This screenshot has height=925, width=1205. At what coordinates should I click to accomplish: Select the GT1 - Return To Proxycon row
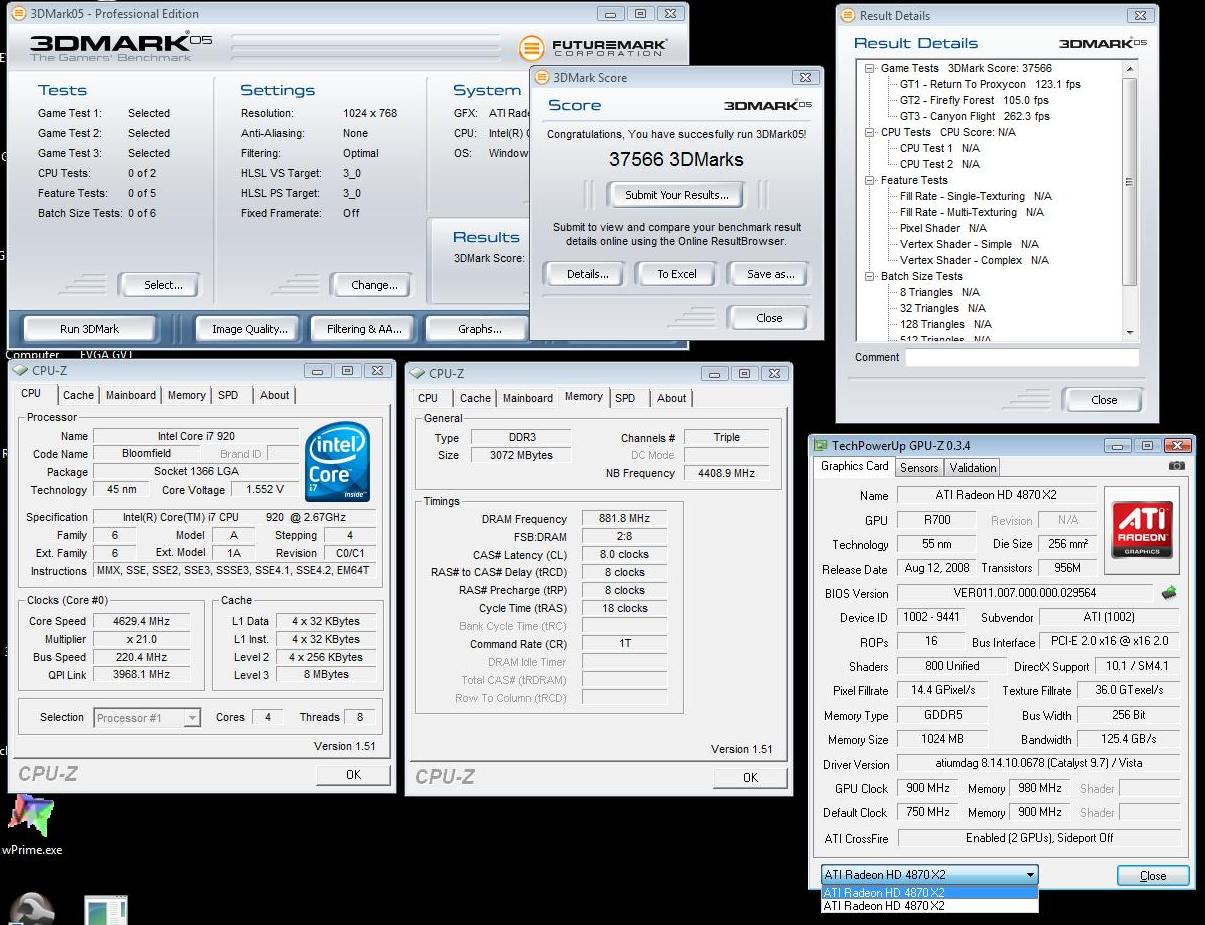[x=990, y=84]
